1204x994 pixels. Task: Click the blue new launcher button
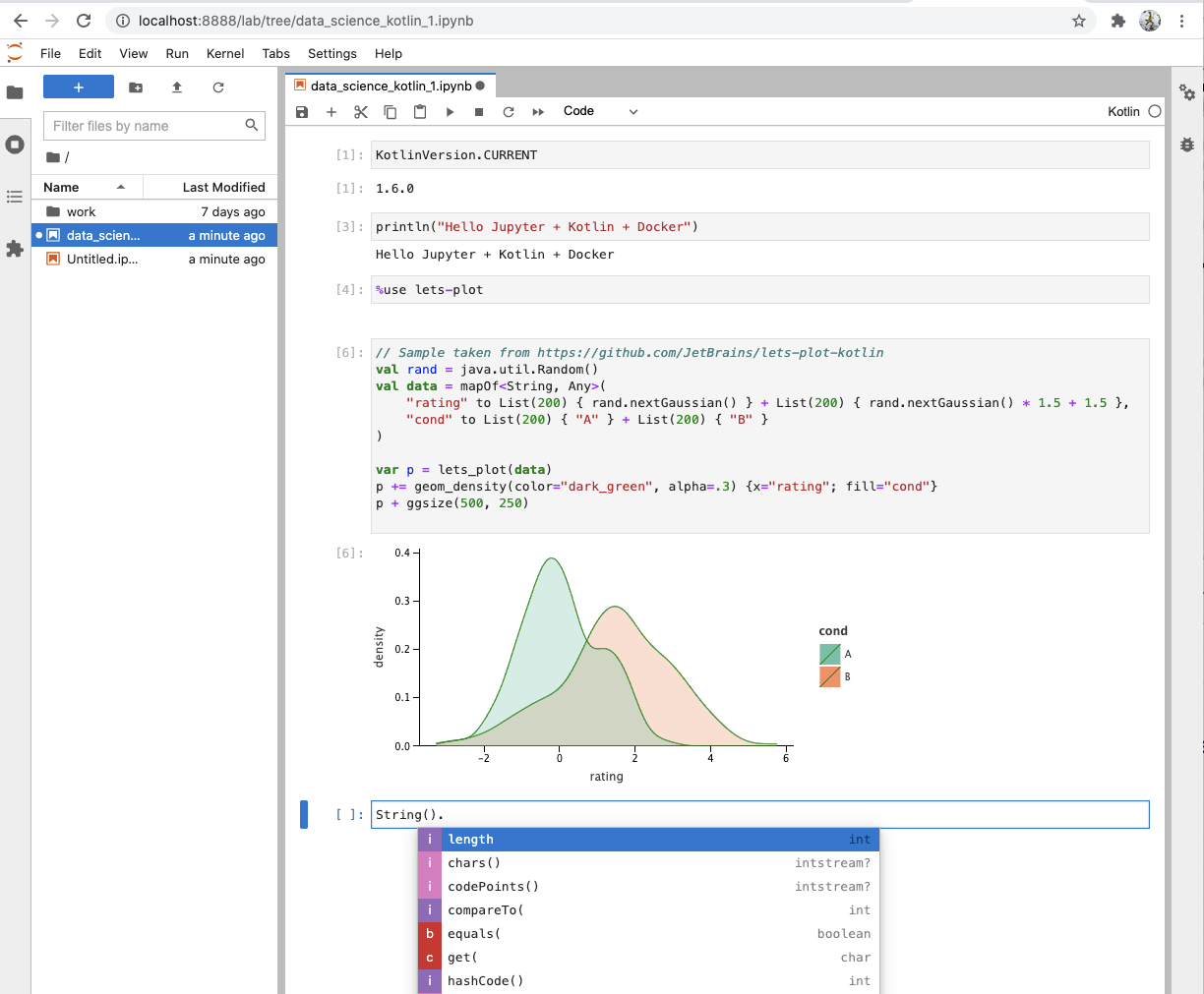click(79, 88)
